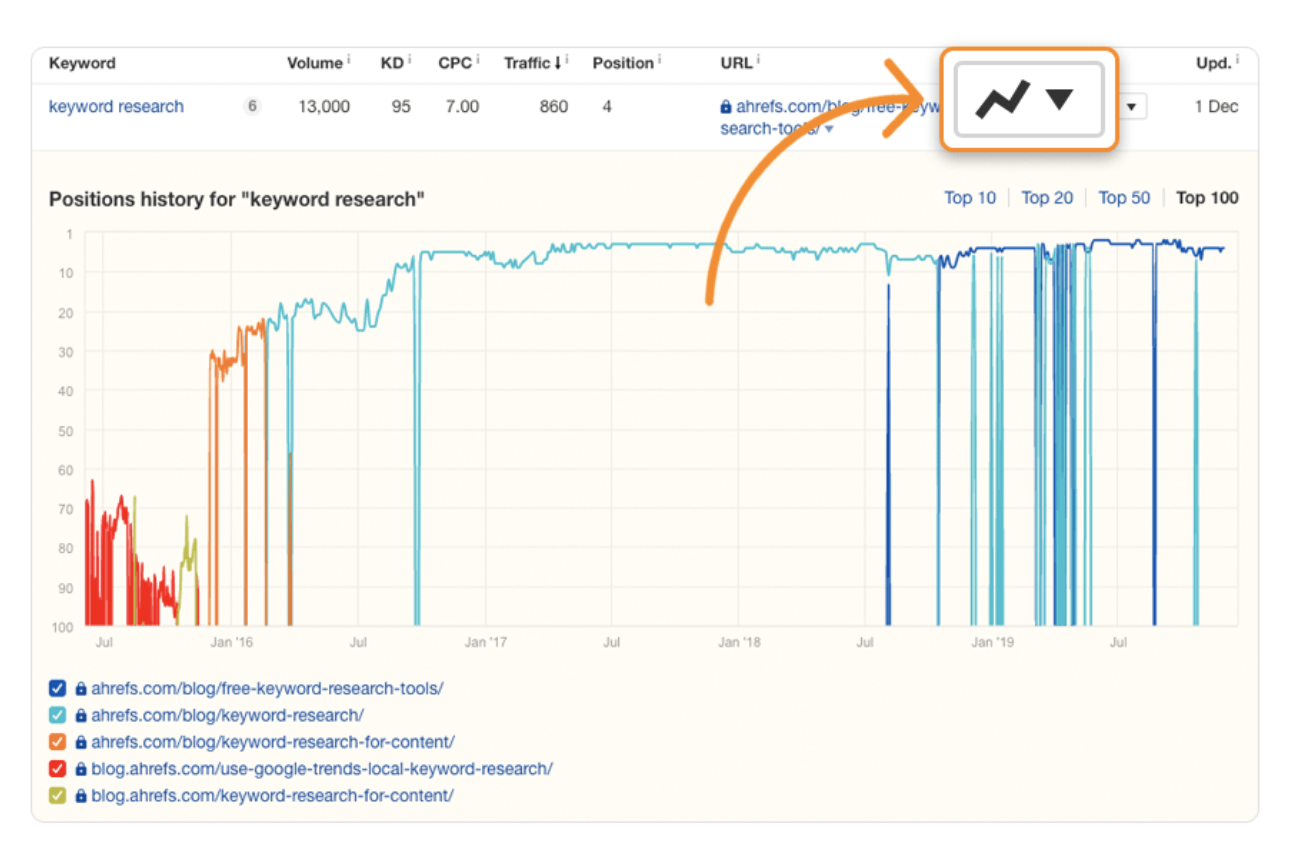Switch to the Top 50 filter

[x=1123, y=198]
